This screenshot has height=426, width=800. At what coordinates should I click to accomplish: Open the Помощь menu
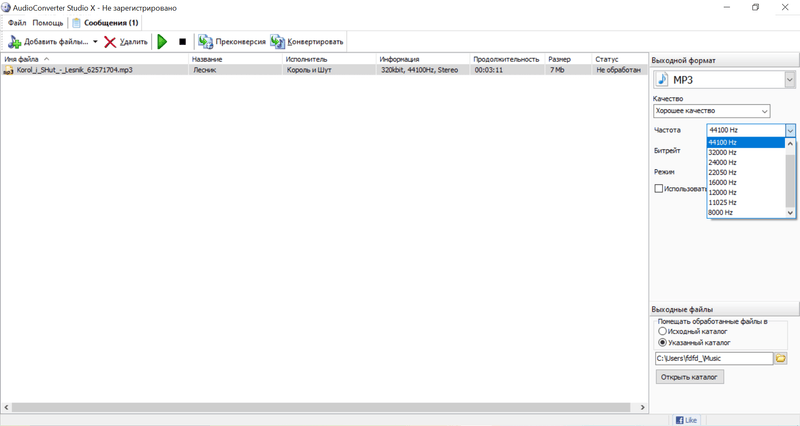pos(47,23)
